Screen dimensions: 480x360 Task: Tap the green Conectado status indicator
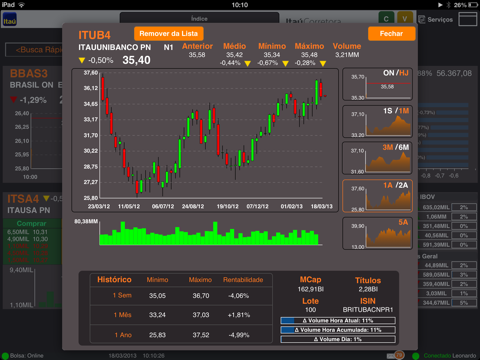coord(416,356)
